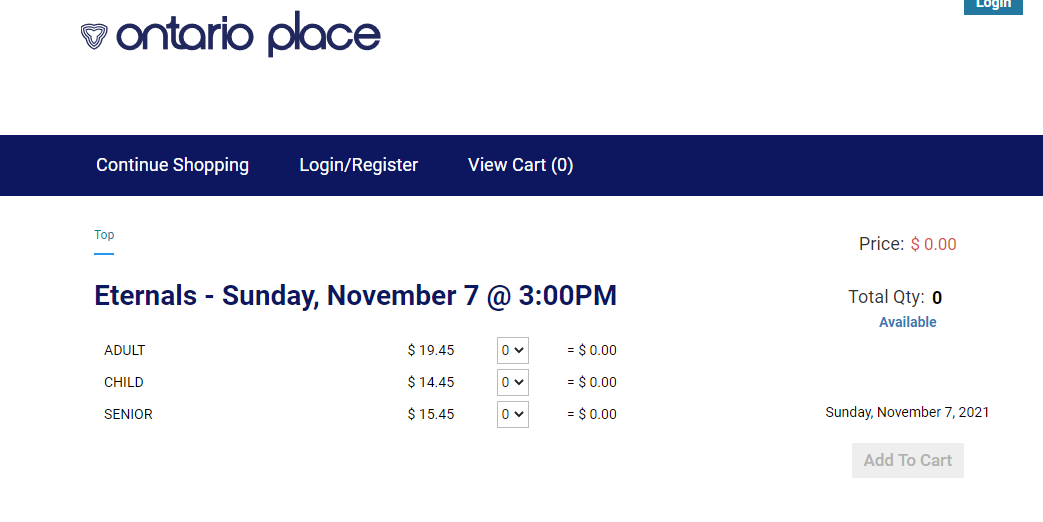
Task: Click the ADULT ticket type label
Action: coord(124,351)
